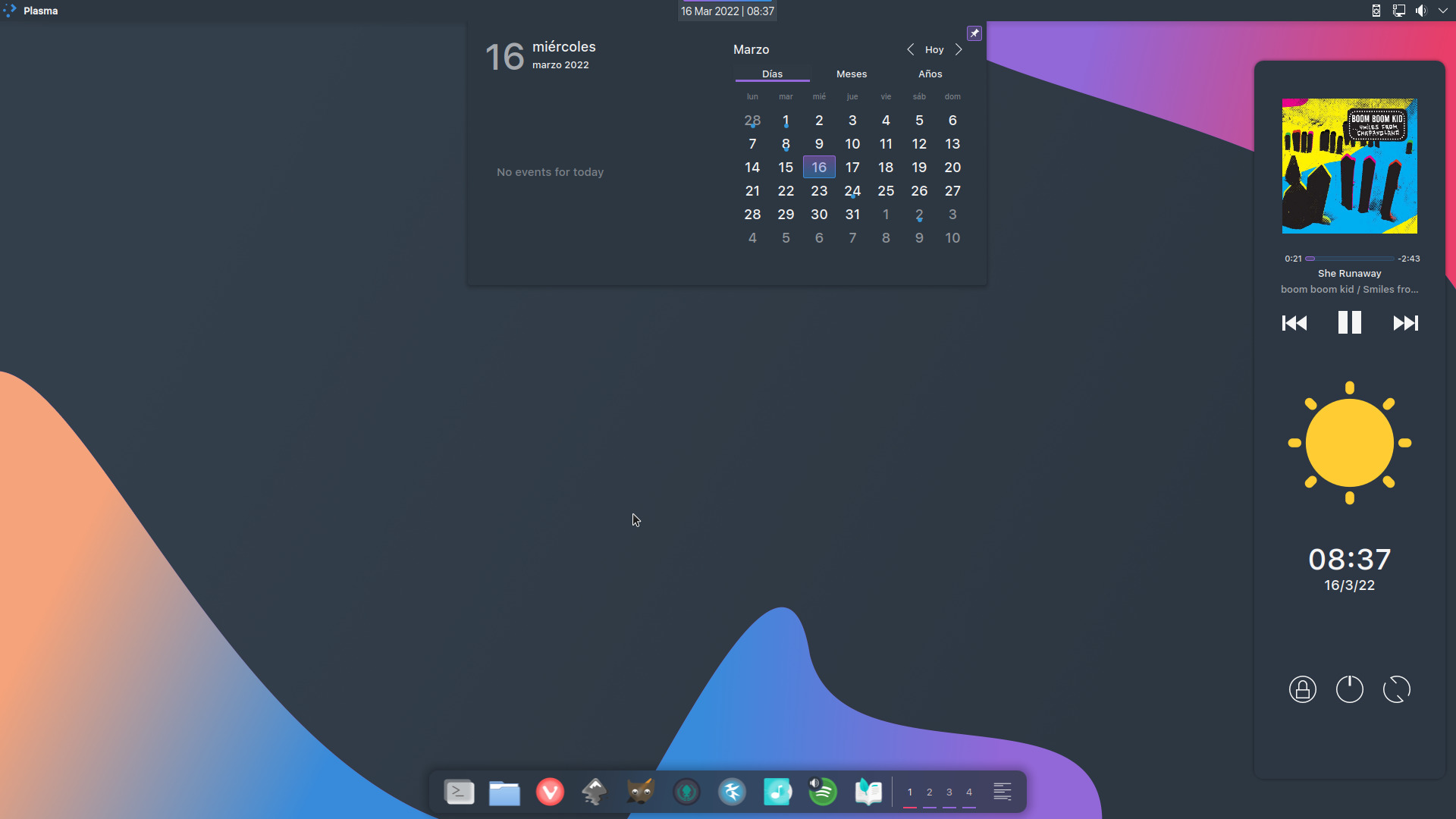Switch to the Meses tab

click(852, 74)
